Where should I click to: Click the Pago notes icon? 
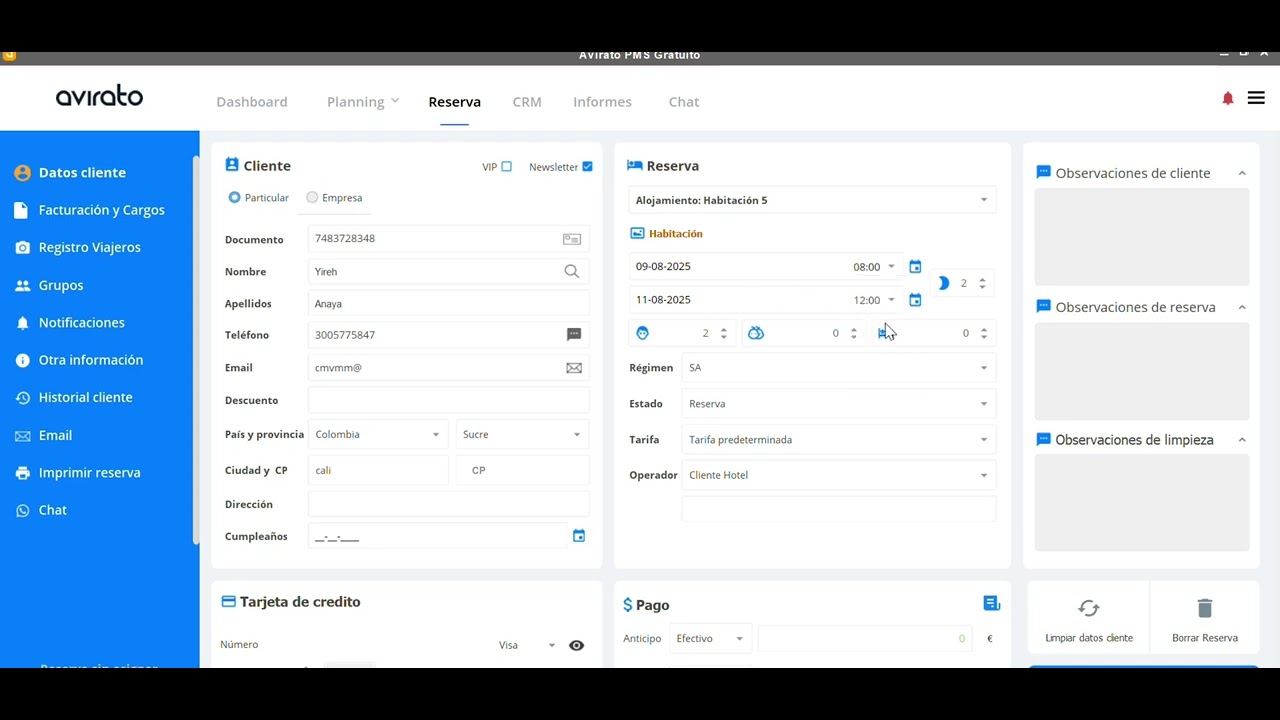tap(991, 603)
